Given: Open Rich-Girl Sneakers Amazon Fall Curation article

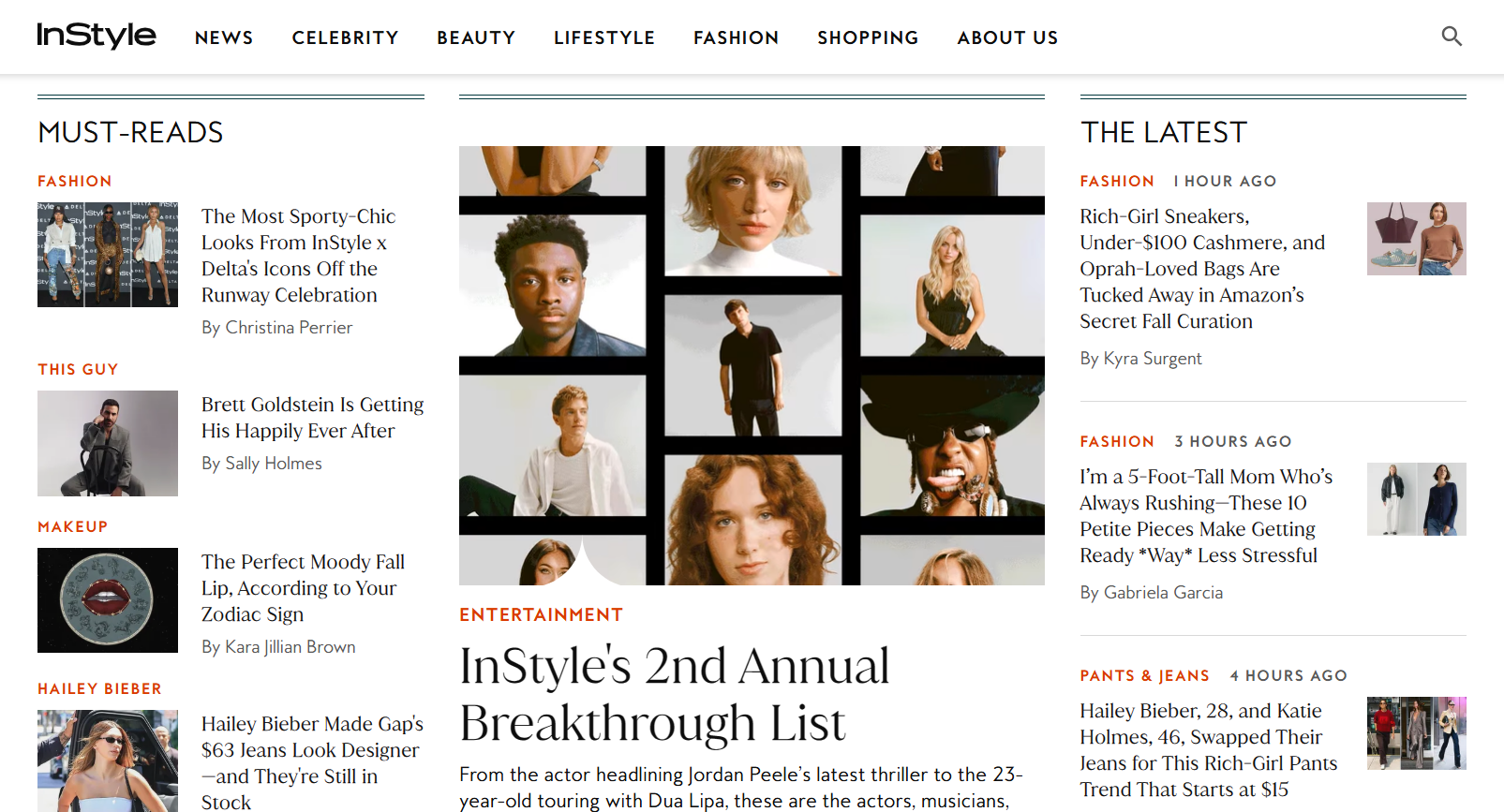Looking at the screenshot, I should [x=1202, y=269].
